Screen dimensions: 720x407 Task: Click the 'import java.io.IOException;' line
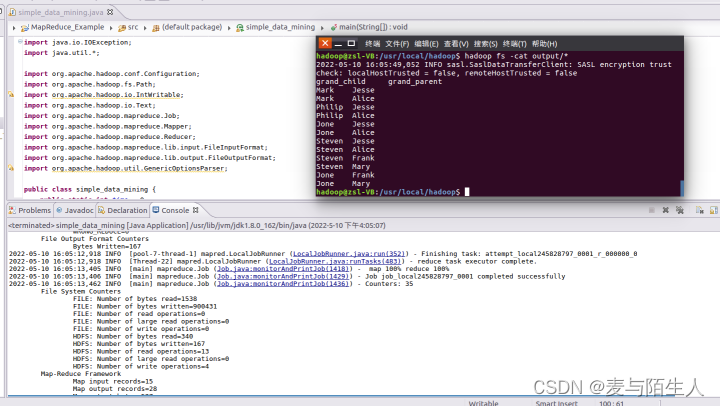pos(78,42)
